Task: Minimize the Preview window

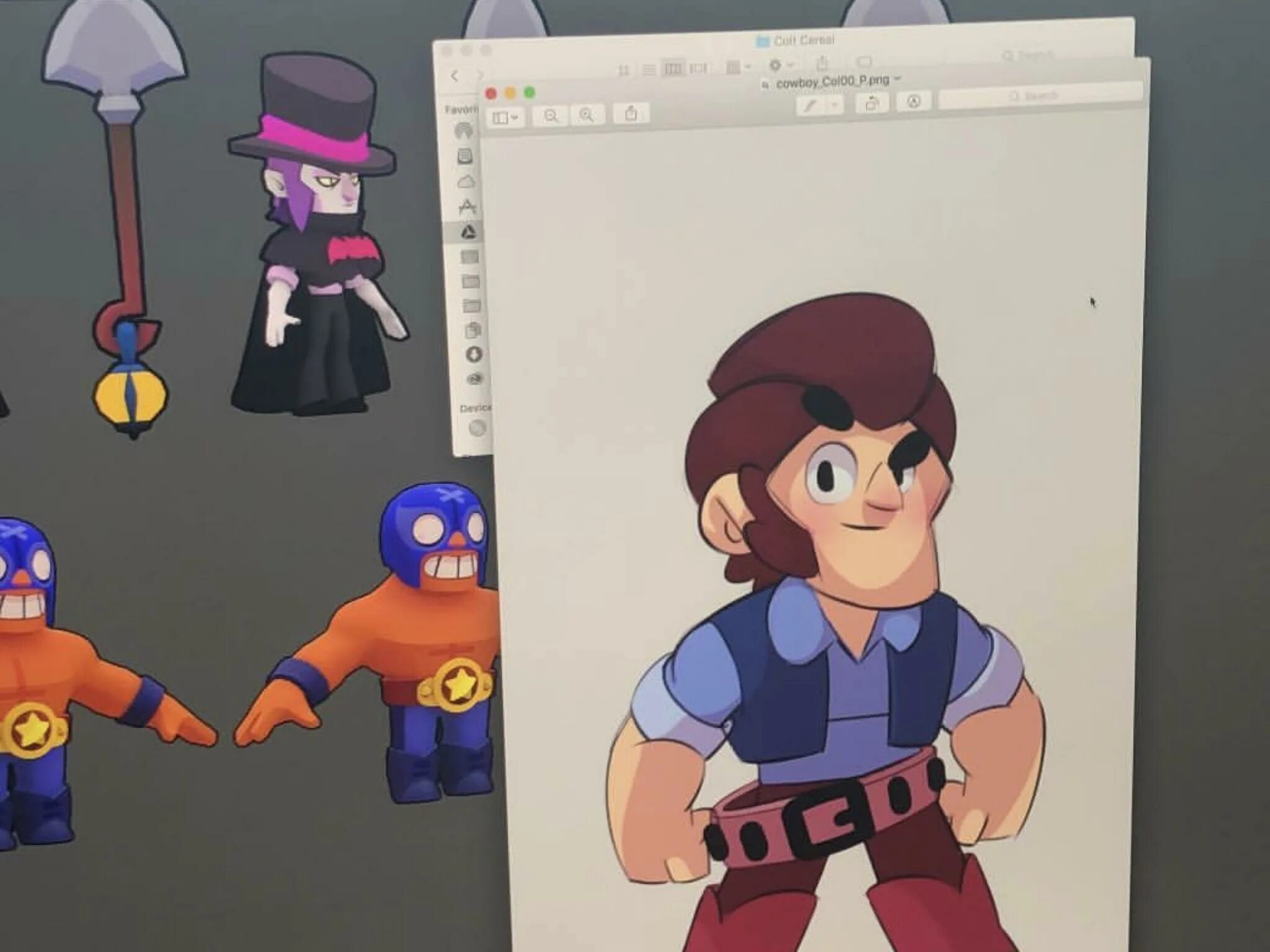Action: tap(510, 93)
